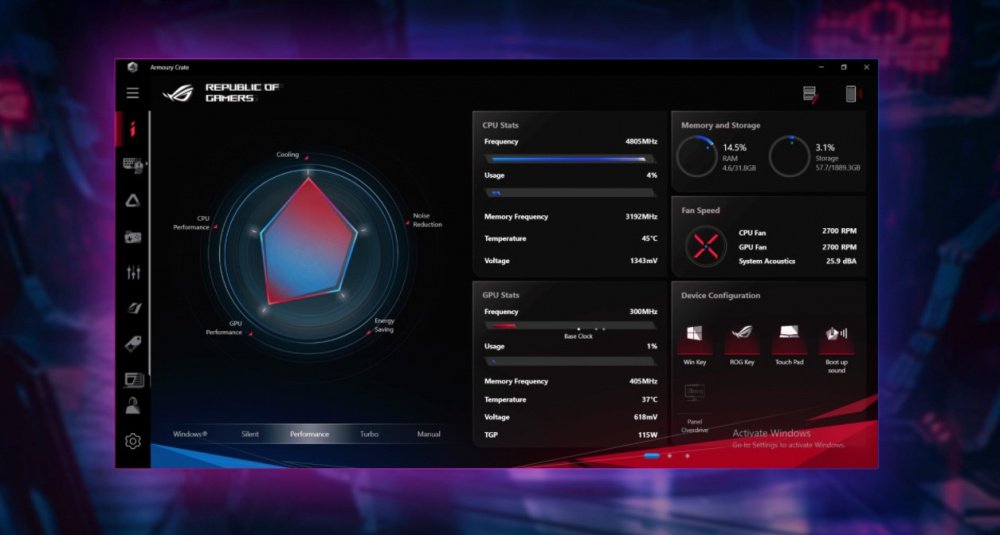Open the Settings gear icon
Viewport: 1000px width, 535px height.
pos(133,441)
